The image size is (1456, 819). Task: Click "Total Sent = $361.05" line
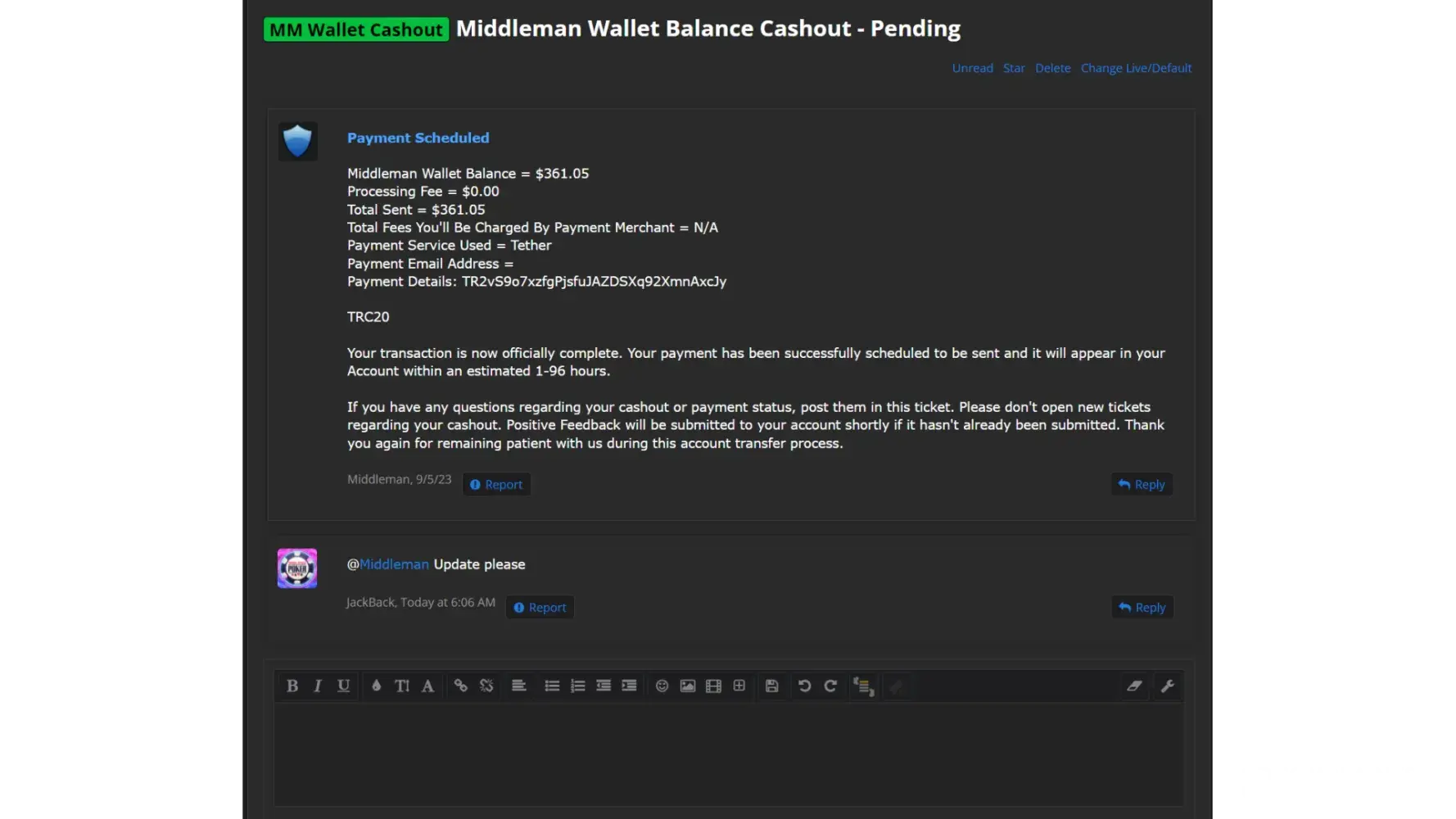(416, 210)
